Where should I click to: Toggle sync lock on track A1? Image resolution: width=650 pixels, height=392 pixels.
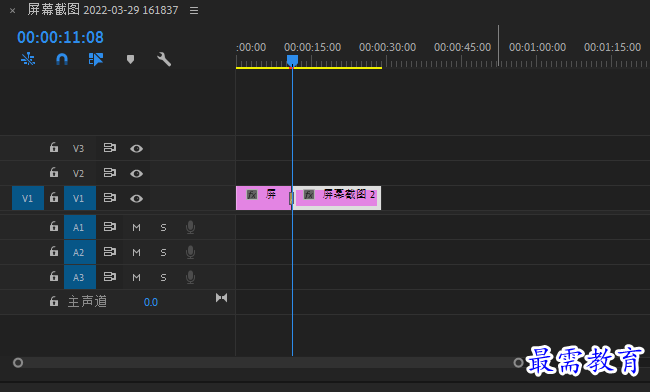click(x=110, y=227)
